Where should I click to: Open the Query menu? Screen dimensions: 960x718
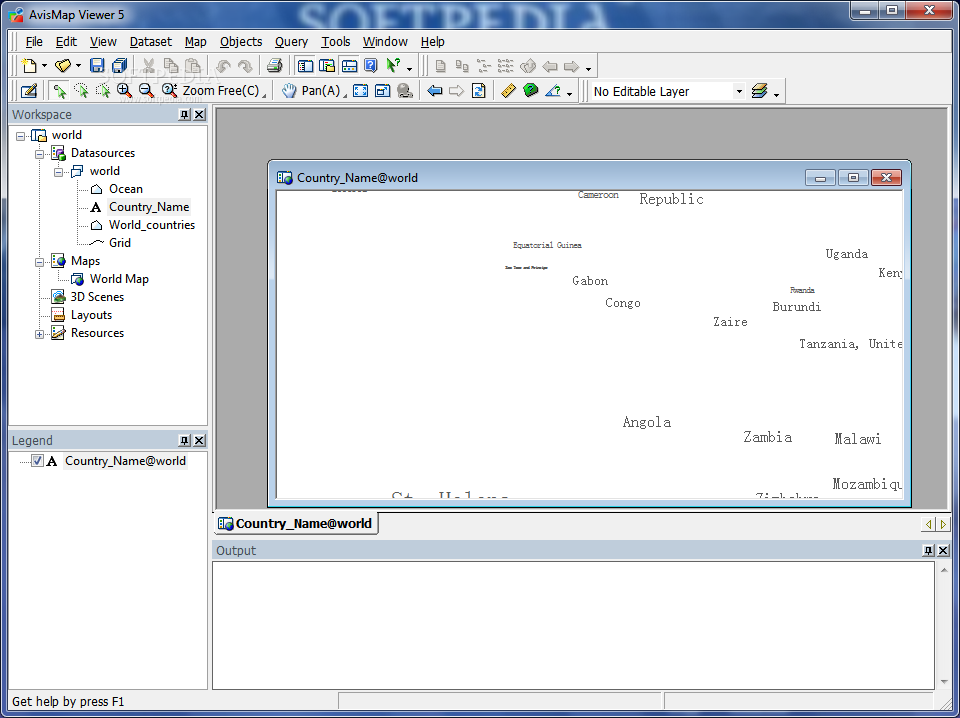click(291, 42)
